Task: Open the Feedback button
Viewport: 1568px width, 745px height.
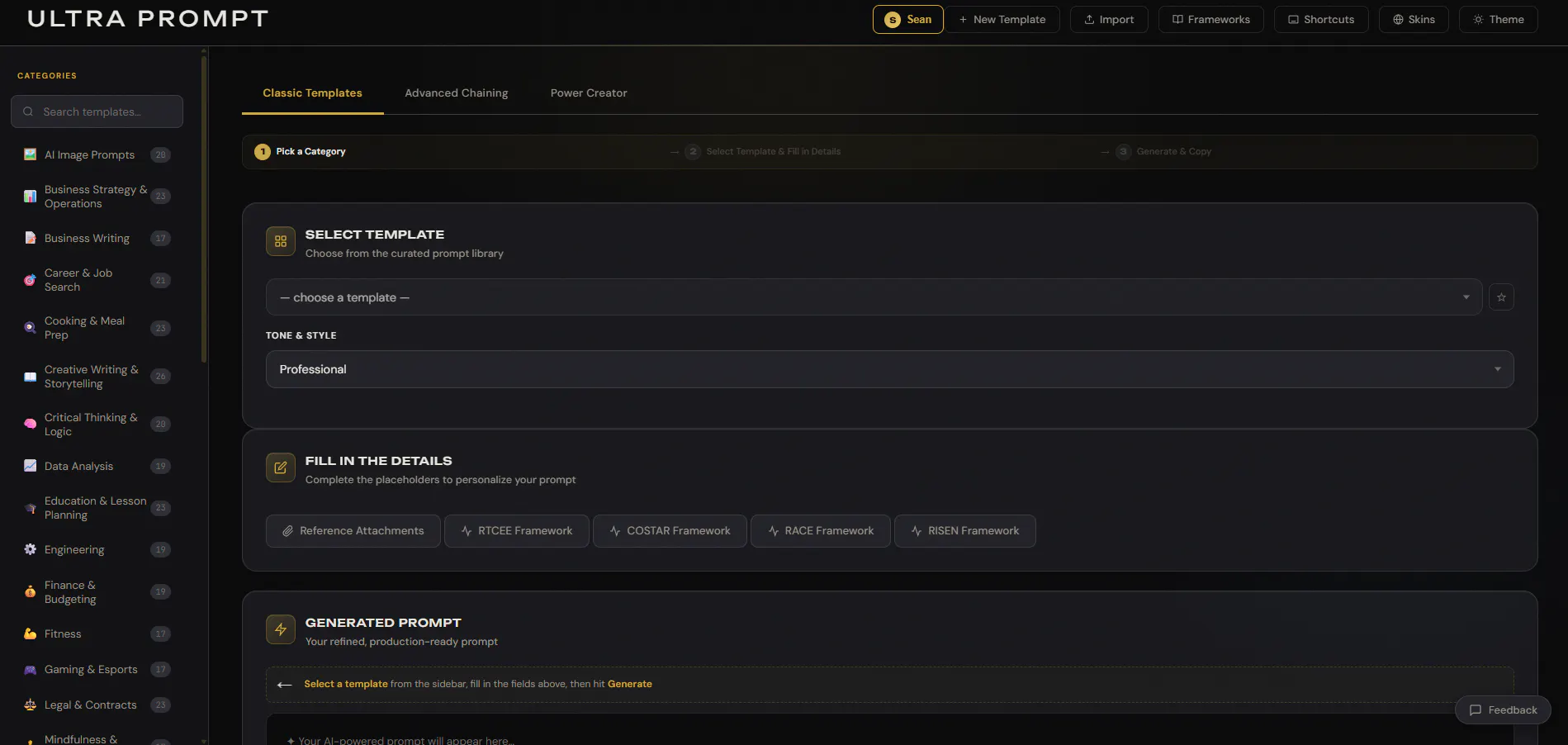Action: click(x=1503, y=710)
